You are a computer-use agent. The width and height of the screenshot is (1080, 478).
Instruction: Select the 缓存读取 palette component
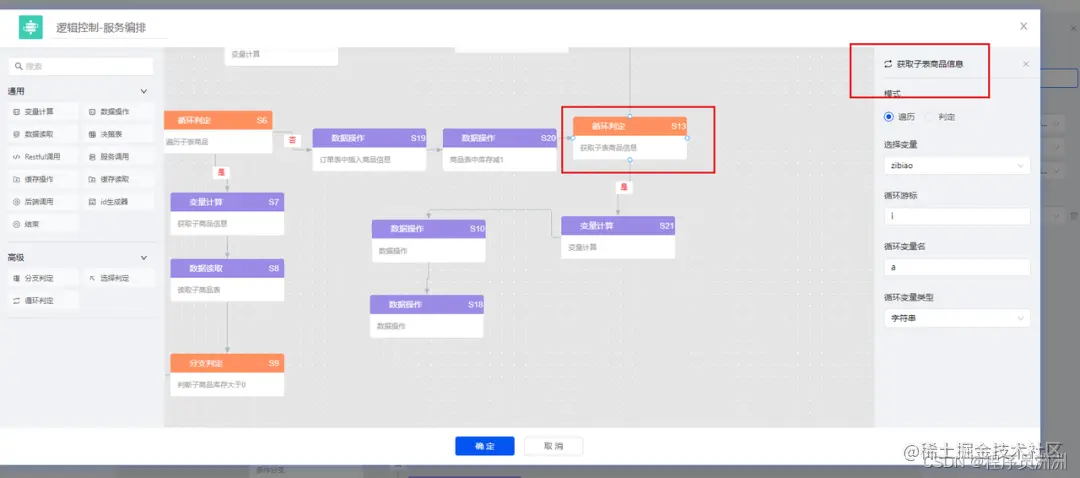point(120,180)
